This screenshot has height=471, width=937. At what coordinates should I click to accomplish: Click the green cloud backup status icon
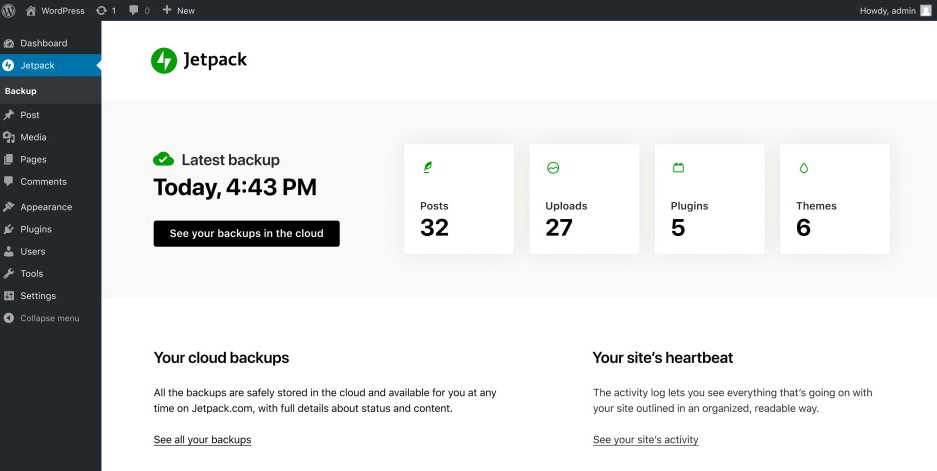163,159
